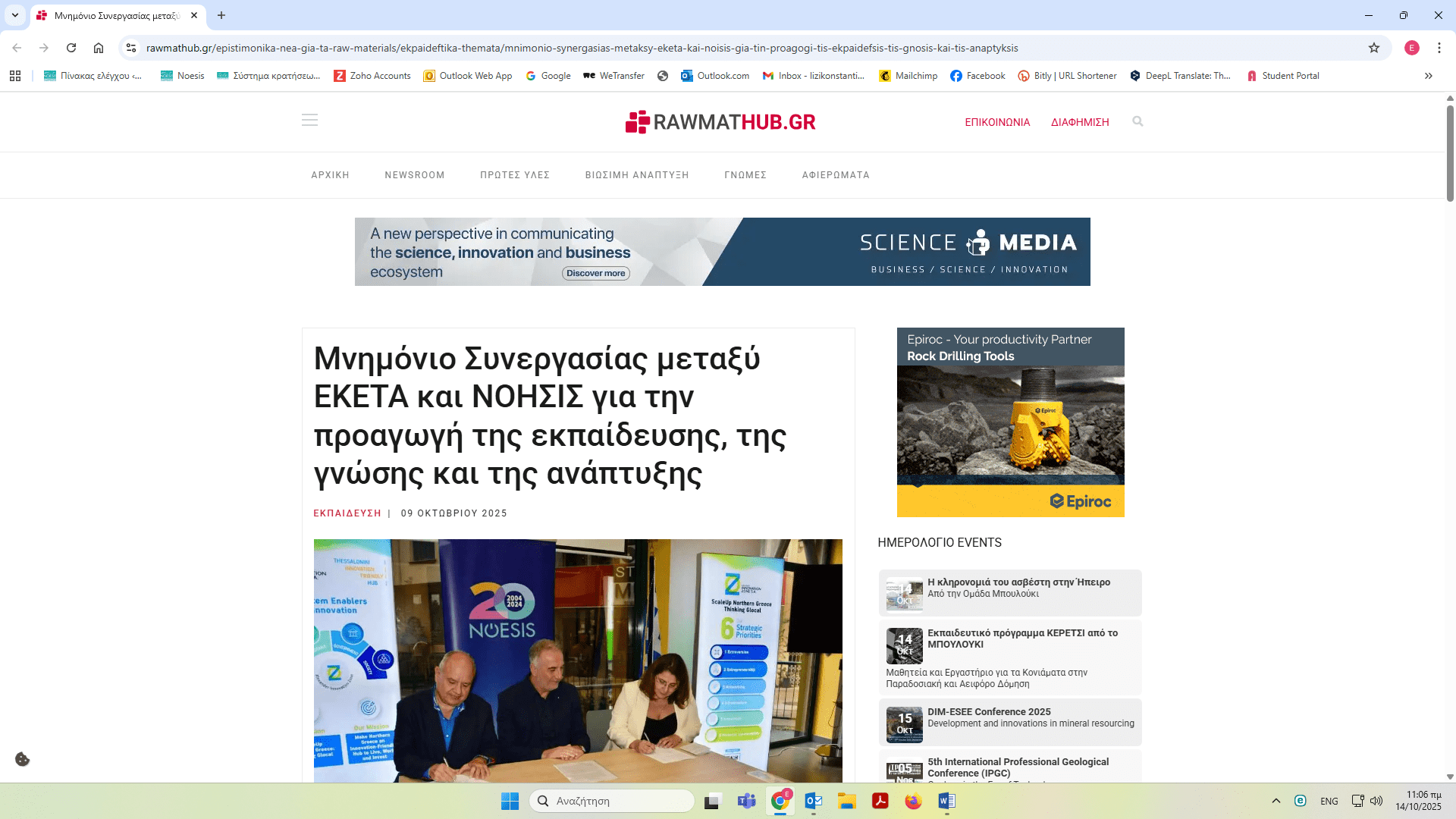The width and height of the screenshot is (1456, 819).
Task: Click the site search magnifier icon
Action: (1137, 121)
